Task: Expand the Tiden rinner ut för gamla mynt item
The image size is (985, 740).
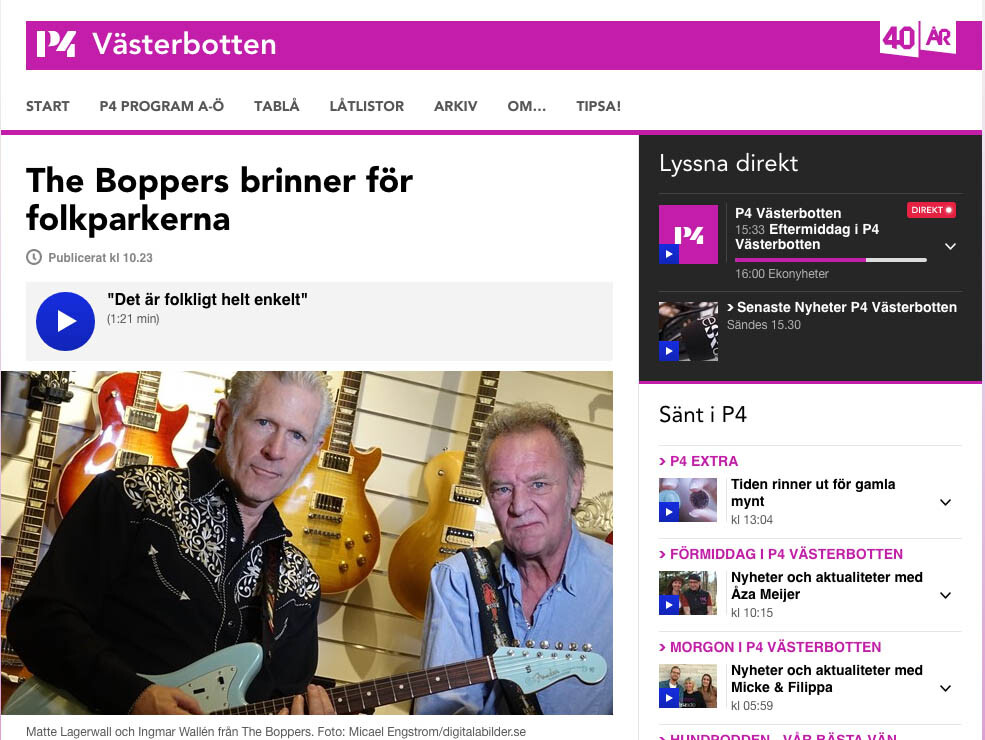Action: (945, 502)
